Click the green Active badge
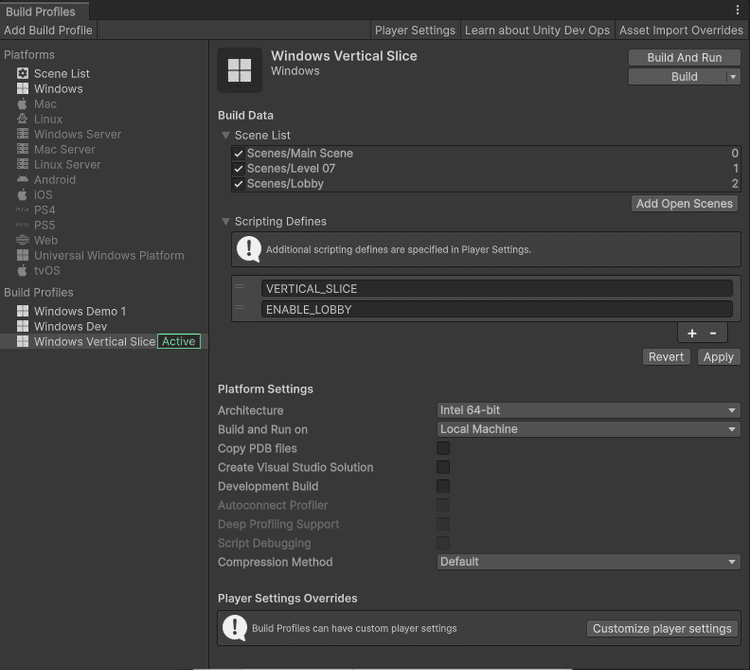This screenshot has height=670, width=750. (179, 341)
